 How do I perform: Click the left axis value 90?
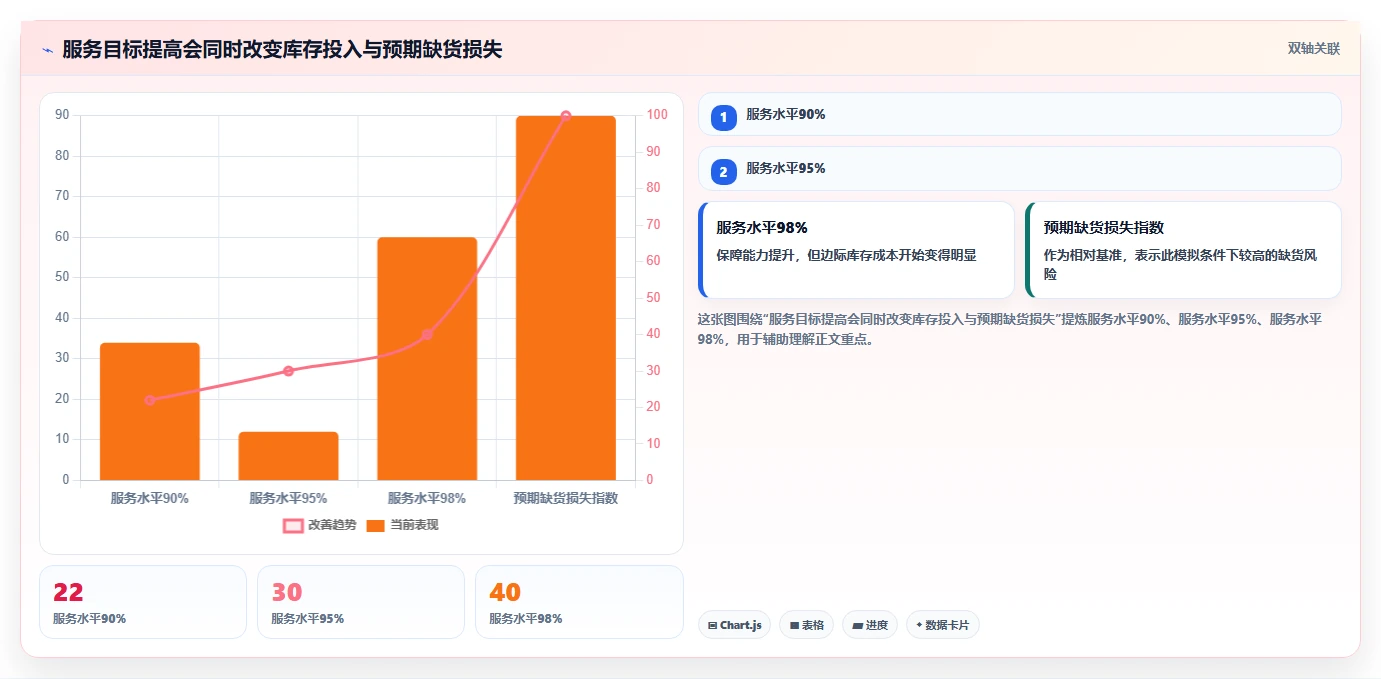coord(62,115)
